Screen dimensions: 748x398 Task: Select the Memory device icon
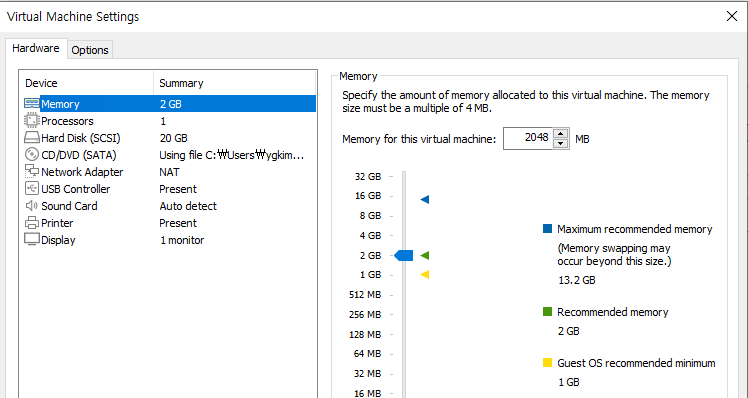coord(32,104)
